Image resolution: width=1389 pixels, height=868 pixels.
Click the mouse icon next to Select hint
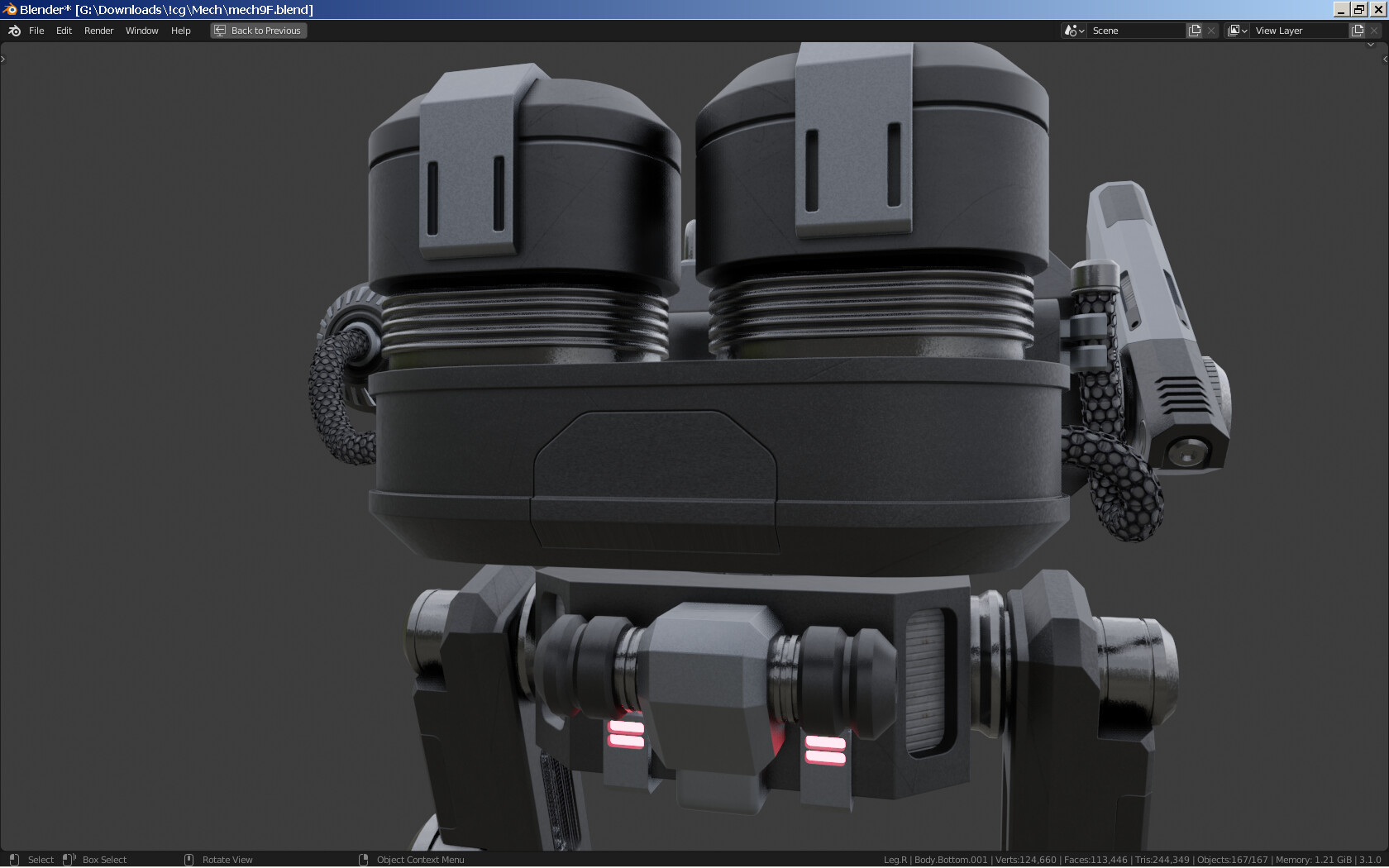14,860
